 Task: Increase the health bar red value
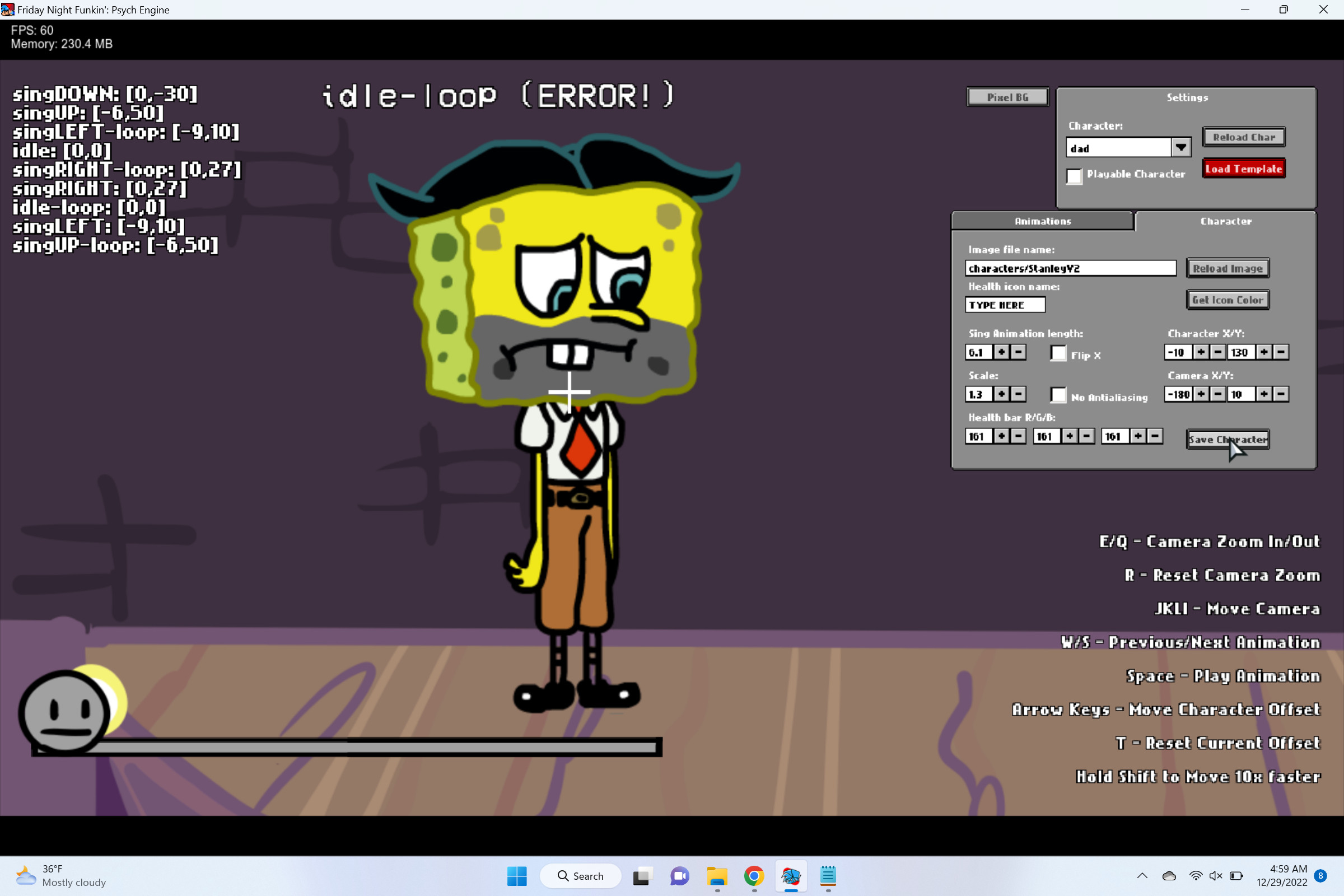click(x=1002, y=436)
